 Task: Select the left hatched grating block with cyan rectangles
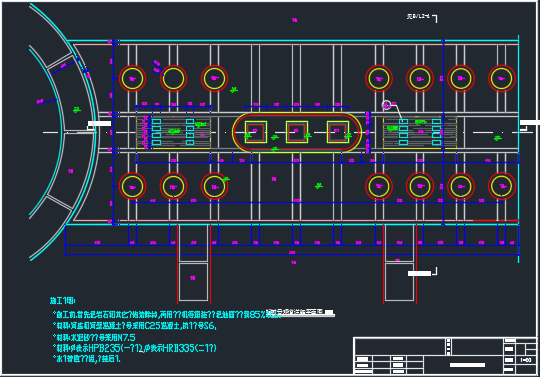coord(174,133)
